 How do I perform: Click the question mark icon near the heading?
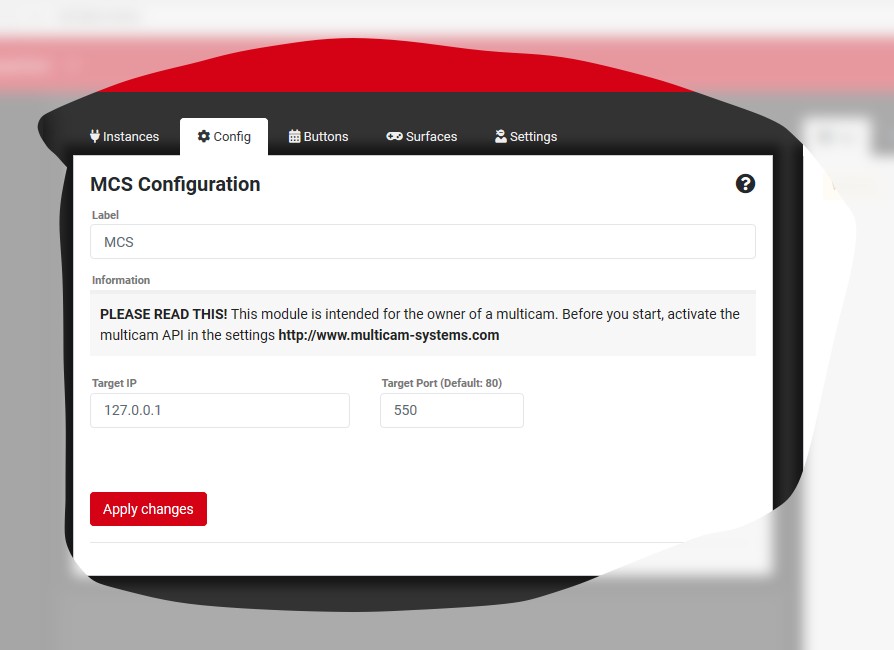pyautogui.click(x=745, y=184)
